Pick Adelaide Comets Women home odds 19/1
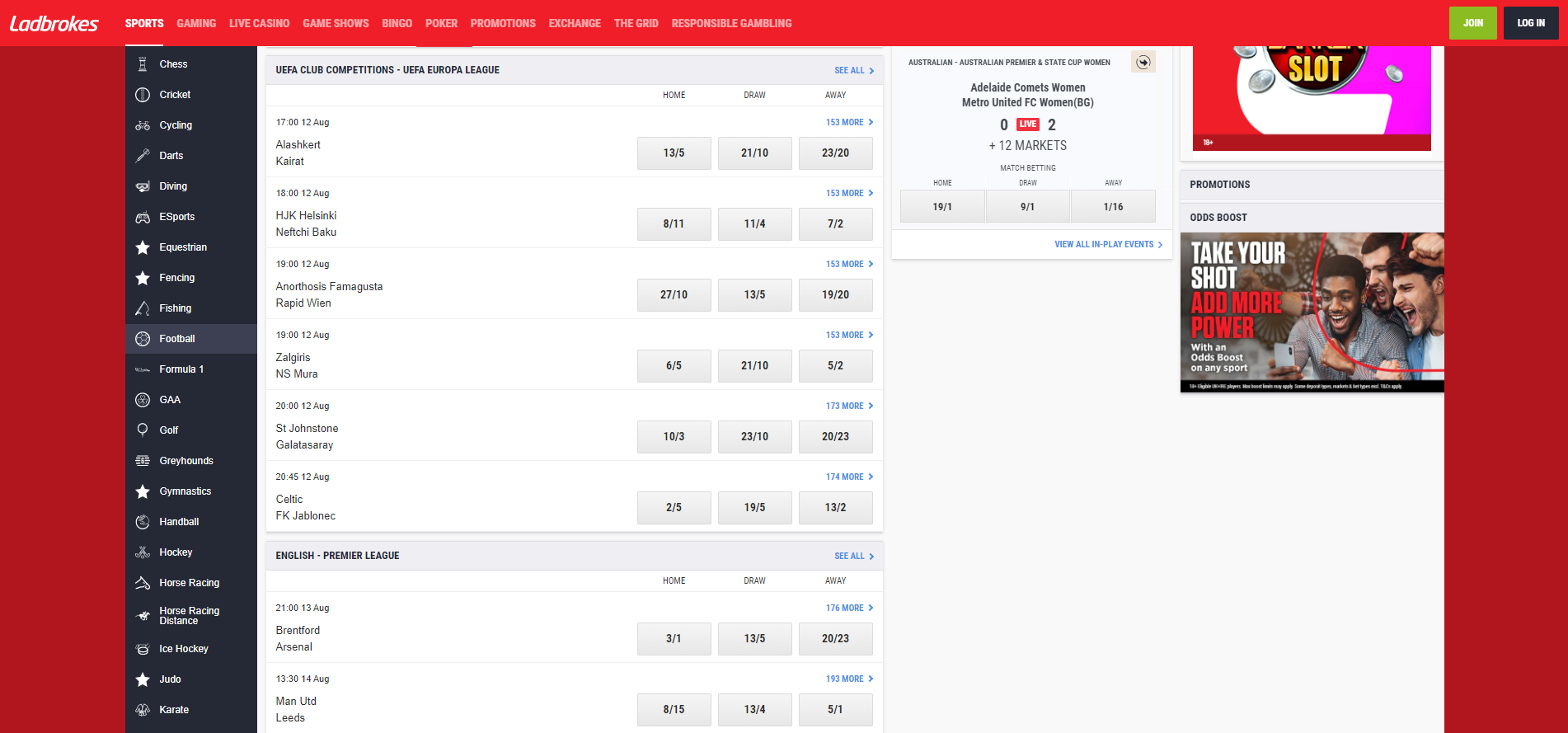The height and width of the screenshot is (733, 1568). pos(942,207)
